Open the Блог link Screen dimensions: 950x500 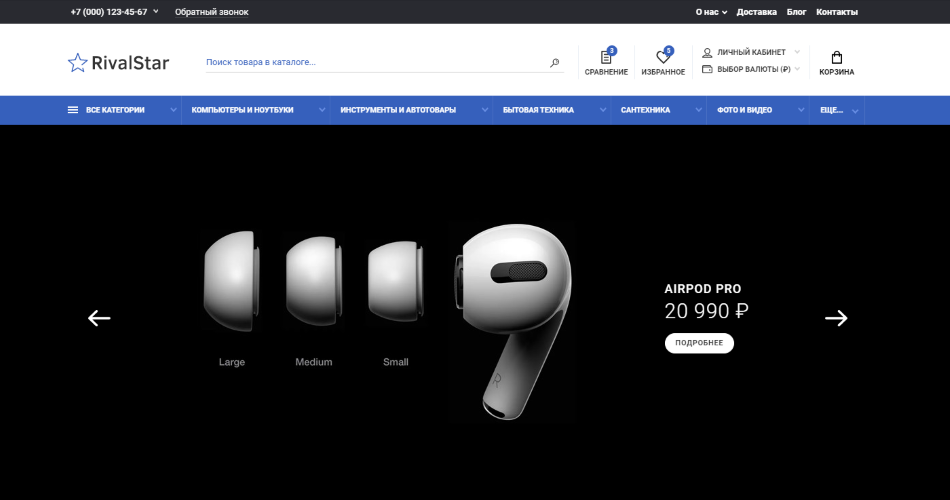(797, 12)
